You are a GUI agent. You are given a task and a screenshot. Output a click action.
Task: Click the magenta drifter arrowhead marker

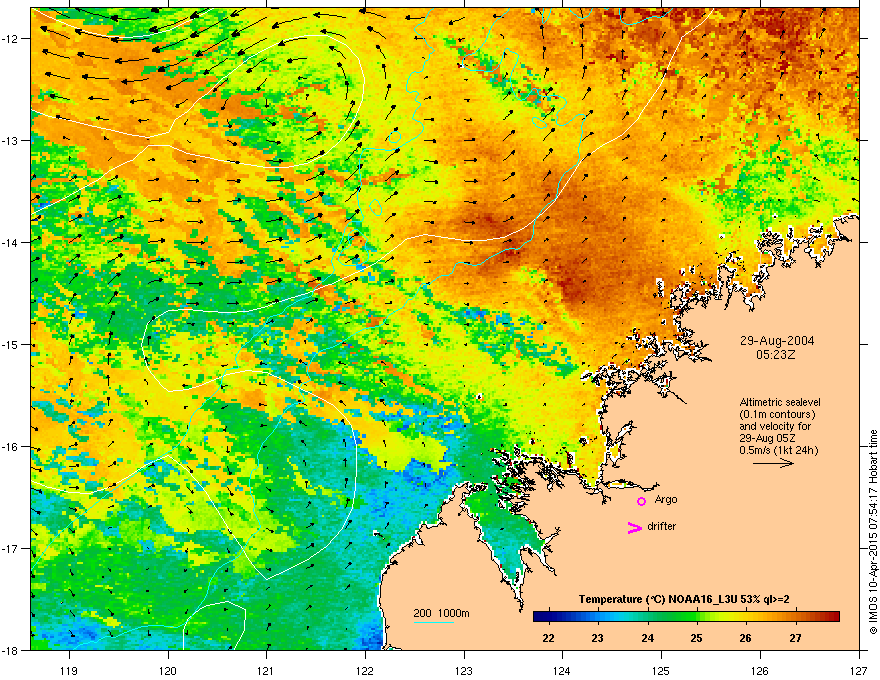tap(635, 527)
